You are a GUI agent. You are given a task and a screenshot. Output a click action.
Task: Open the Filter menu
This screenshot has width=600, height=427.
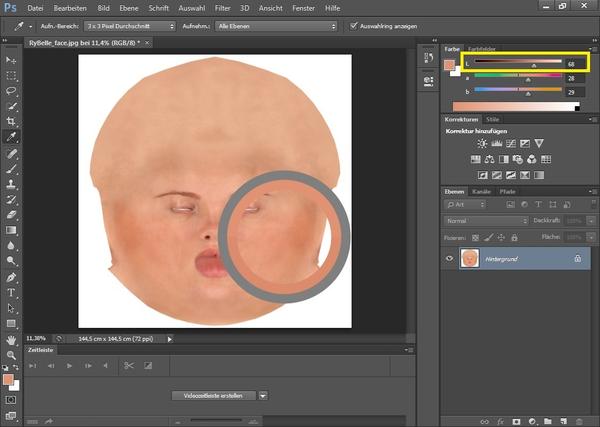[x=222, y=8]
